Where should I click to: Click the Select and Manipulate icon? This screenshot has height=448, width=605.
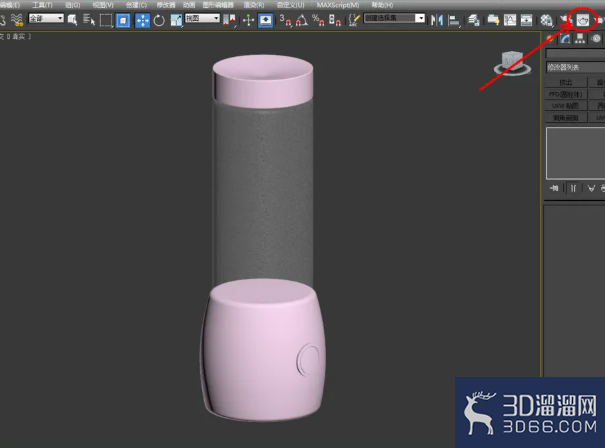248,20
